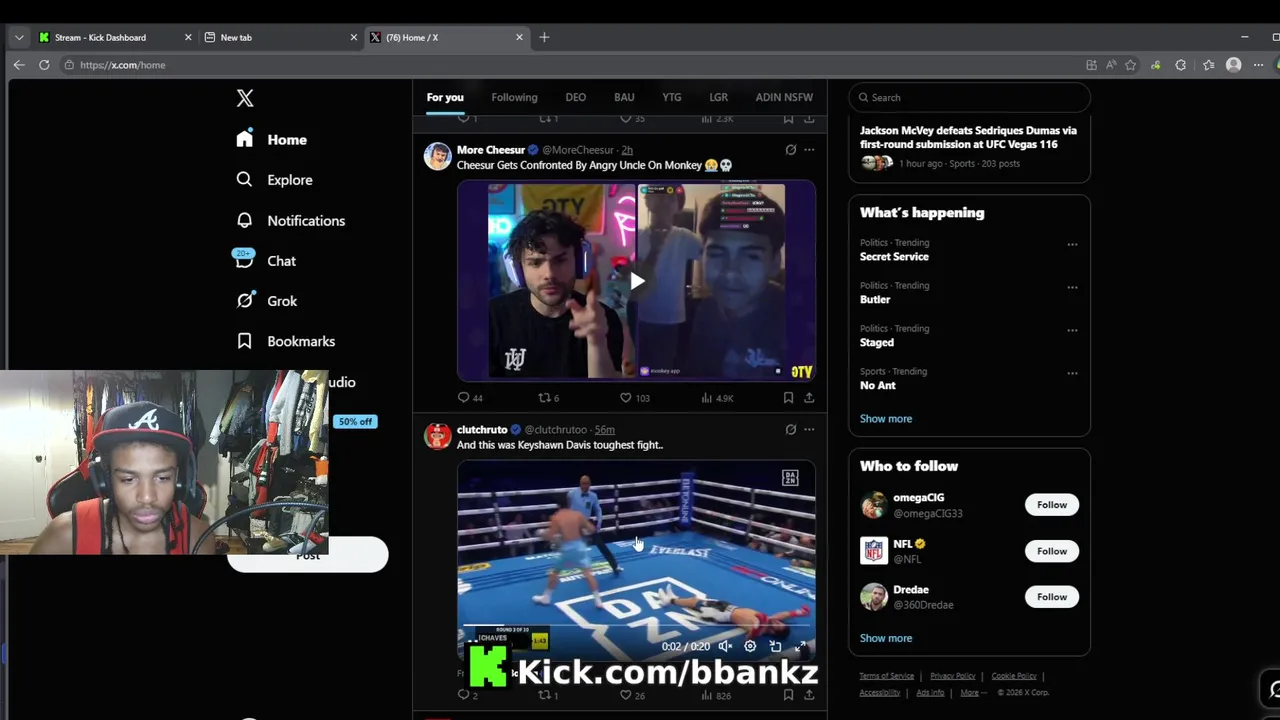Open the Staged trending topic
The height and width of the screenshot is (720, 1280).
[877, 342]
